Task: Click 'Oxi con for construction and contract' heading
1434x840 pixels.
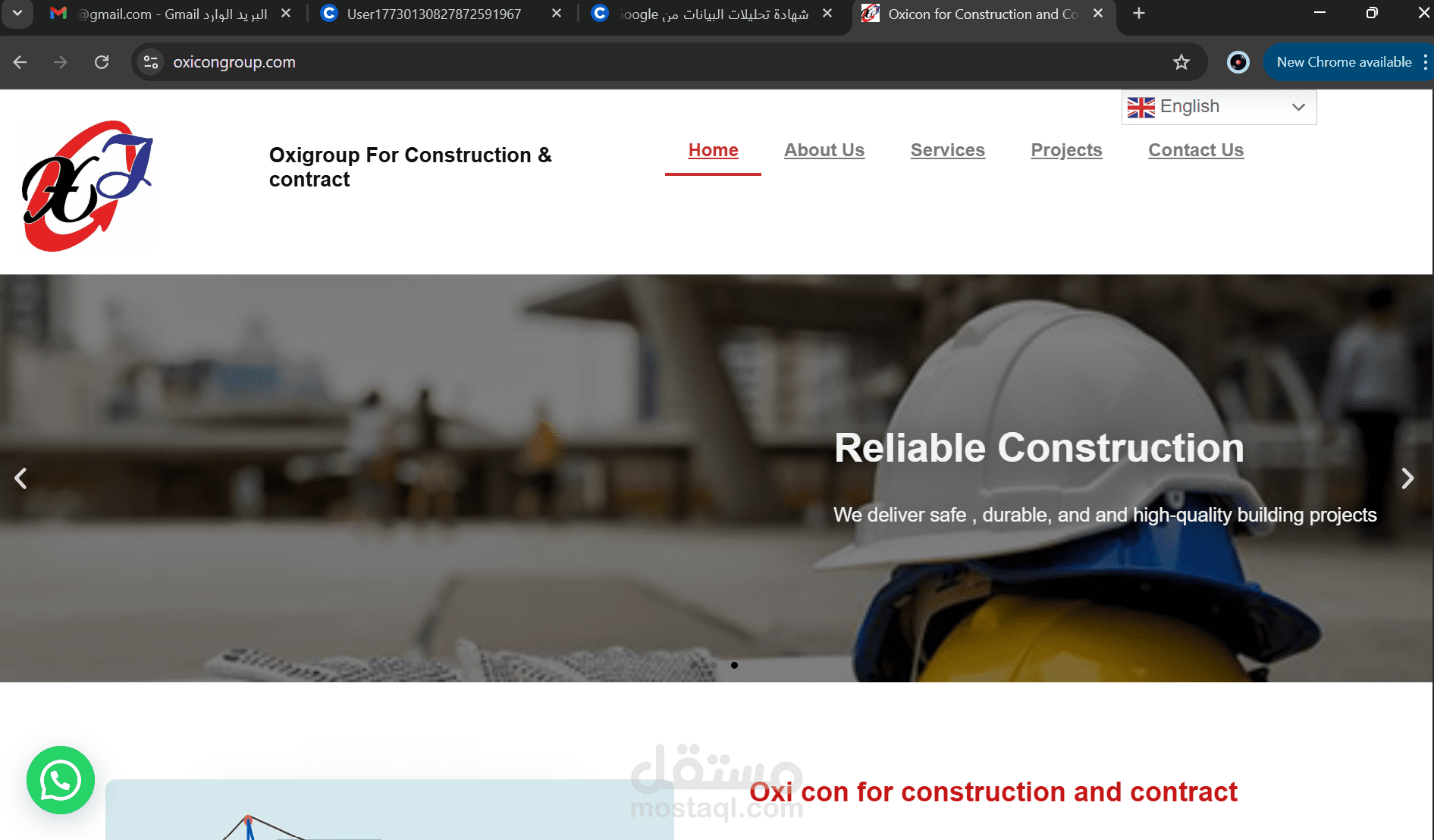Action: 993,792
